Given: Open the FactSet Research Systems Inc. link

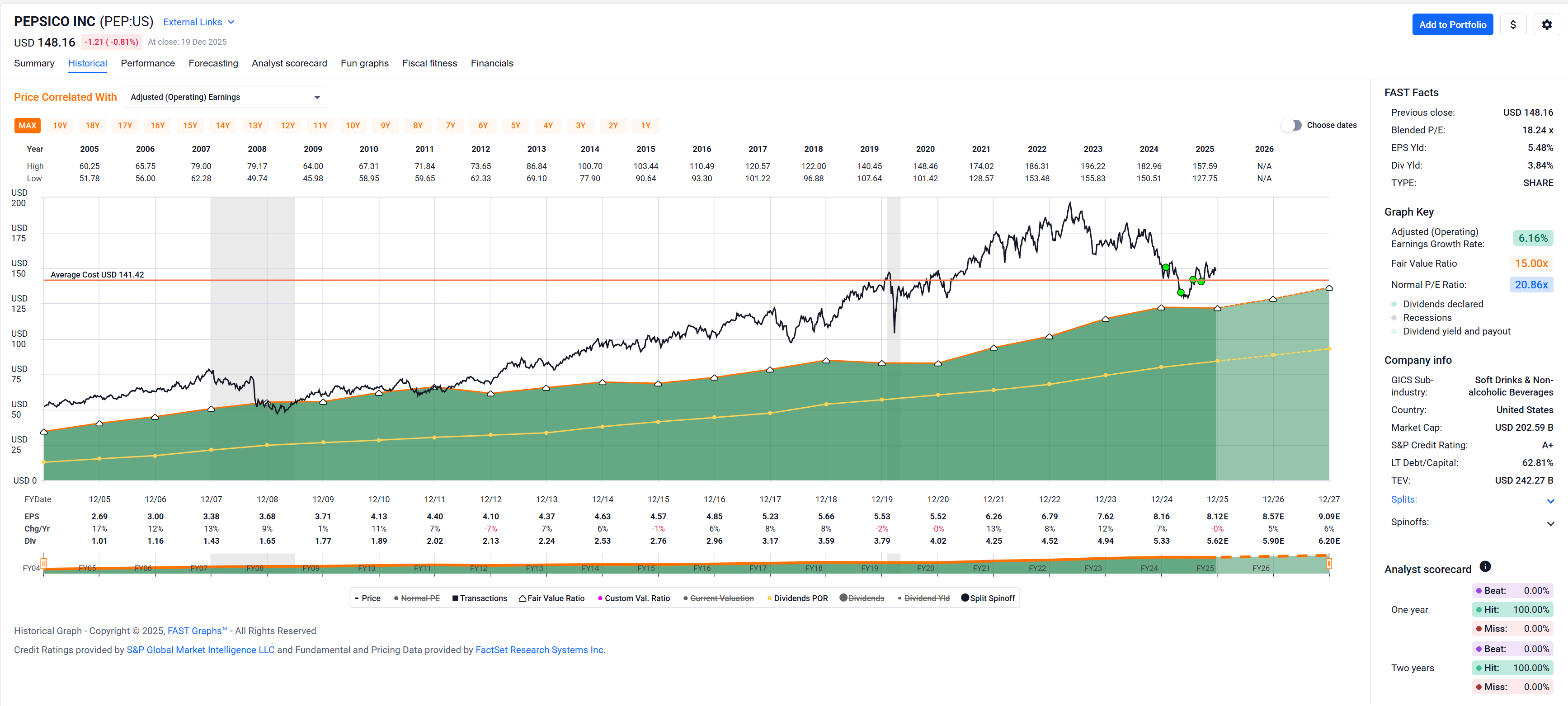Looking at the screenshot, I should click(x=539, y=650).
